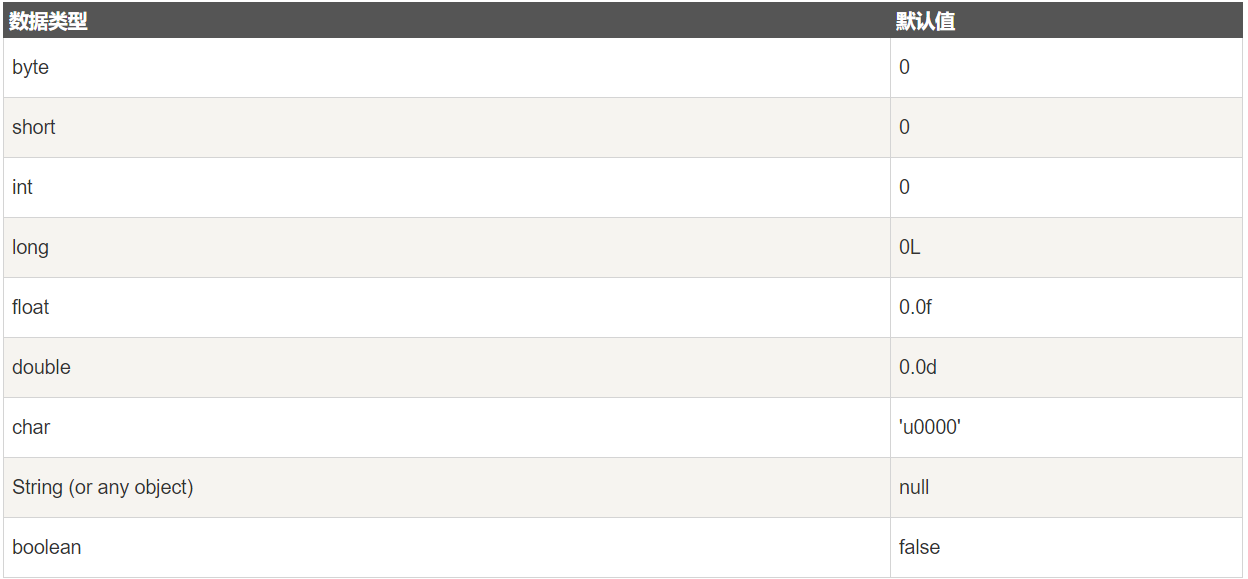Viewport: 1248px width, 579px height.
Task: Click the 'u0000' default value
Action: (930, 428)
